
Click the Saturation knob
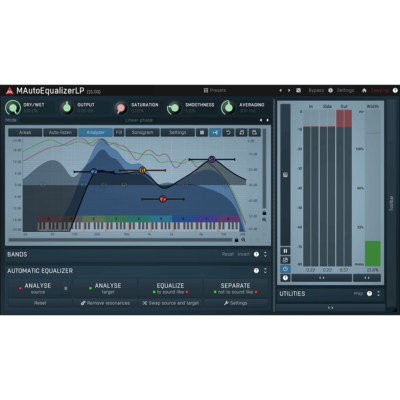click(121, 108)
